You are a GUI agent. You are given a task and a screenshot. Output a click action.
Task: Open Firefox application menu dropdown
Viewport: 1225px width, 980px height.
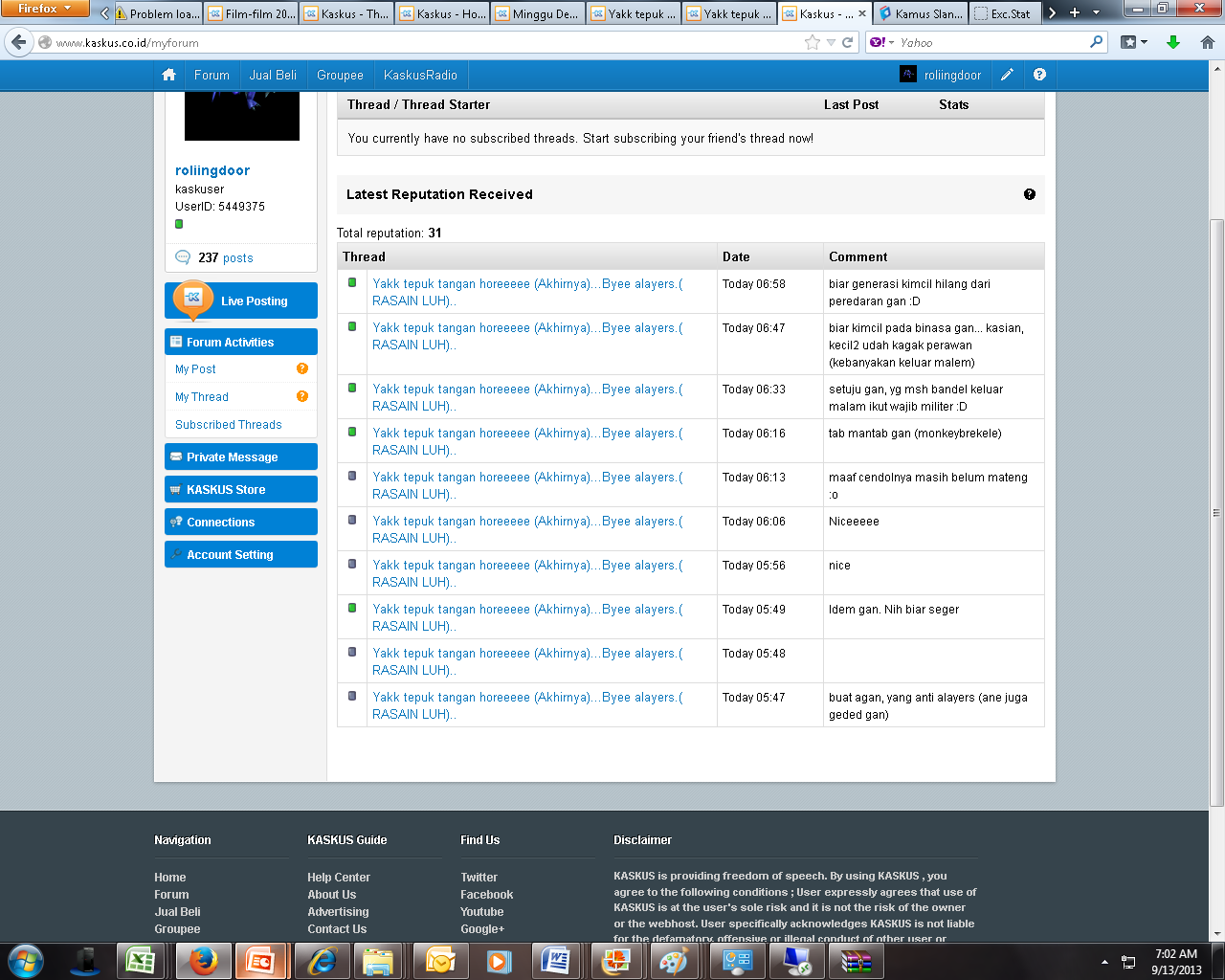click(x=44, y=9)
